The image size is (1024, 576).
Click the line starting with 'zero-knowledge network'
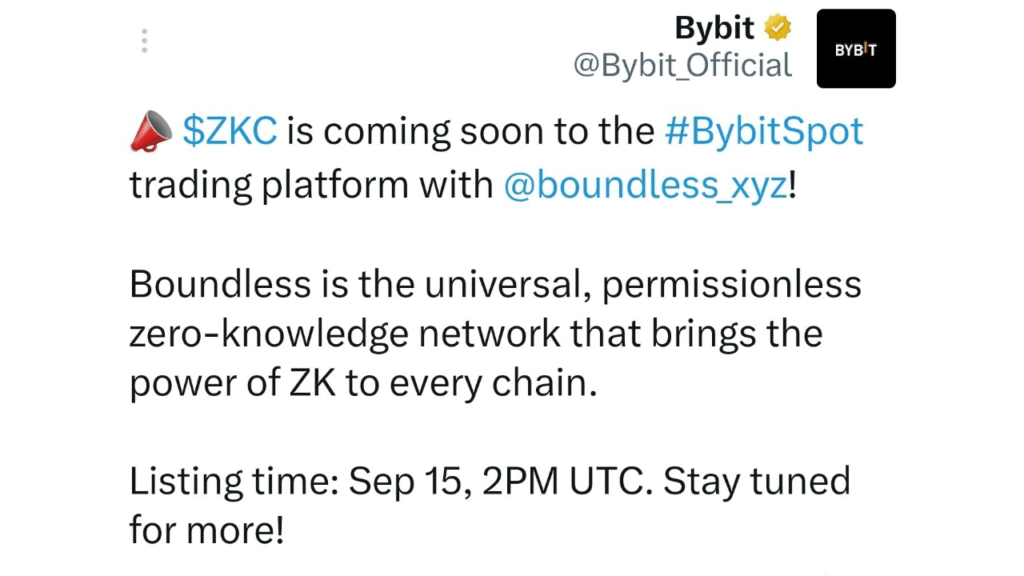pos(475,334)
